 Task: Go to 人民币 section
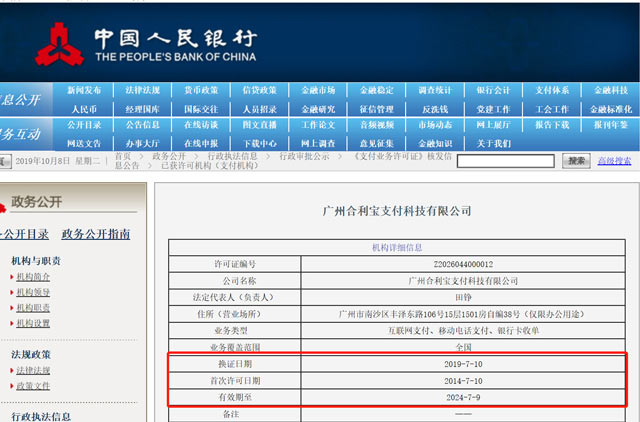(x=84, y=109)
